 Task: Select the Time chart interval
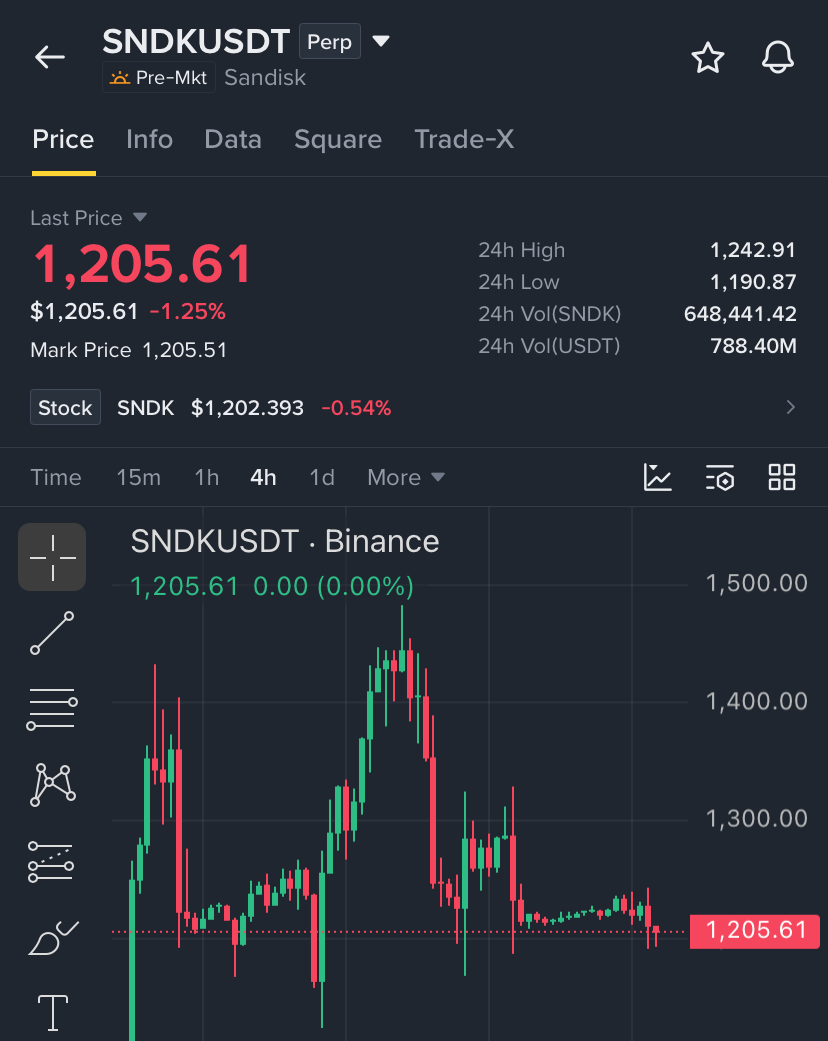56,477
